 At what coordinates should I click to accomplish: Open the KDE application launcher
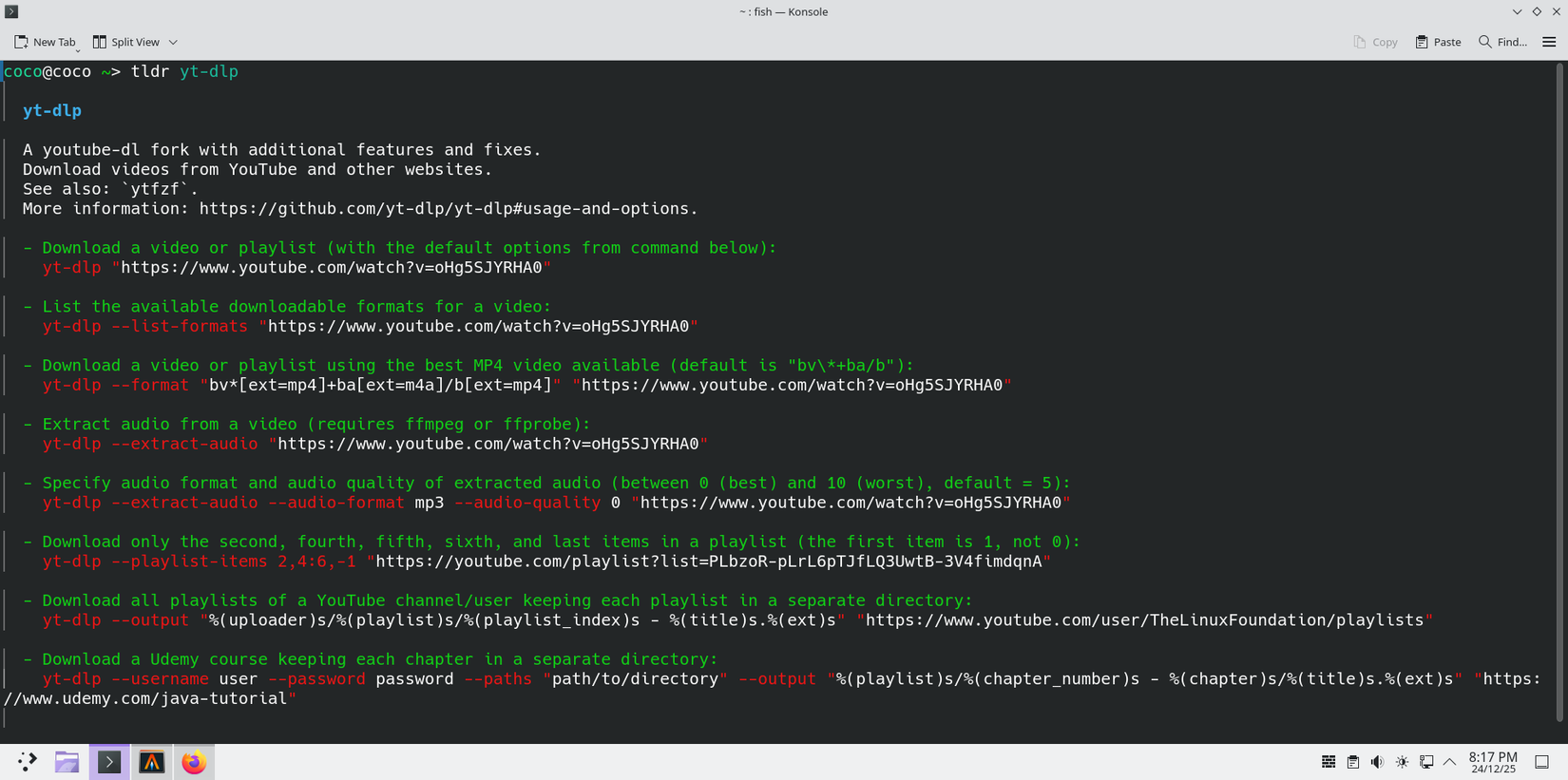coord(27,762)
